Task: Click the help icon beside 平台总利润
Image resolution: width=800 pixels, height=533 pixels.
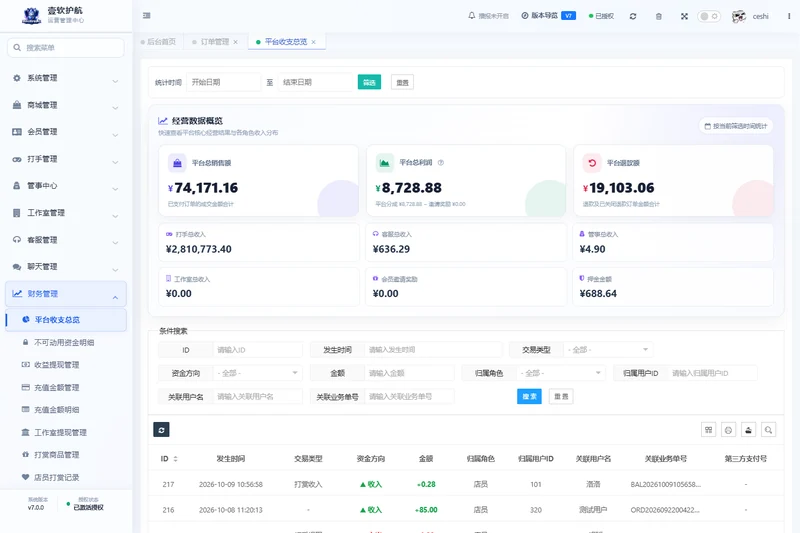Action: pos(441,163)
